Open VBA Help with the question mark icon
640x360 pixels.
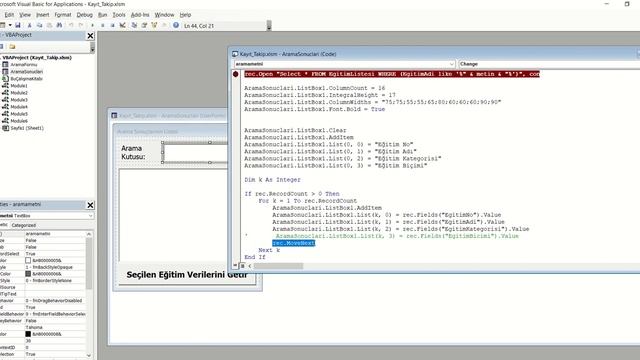[x=176, y=25]
